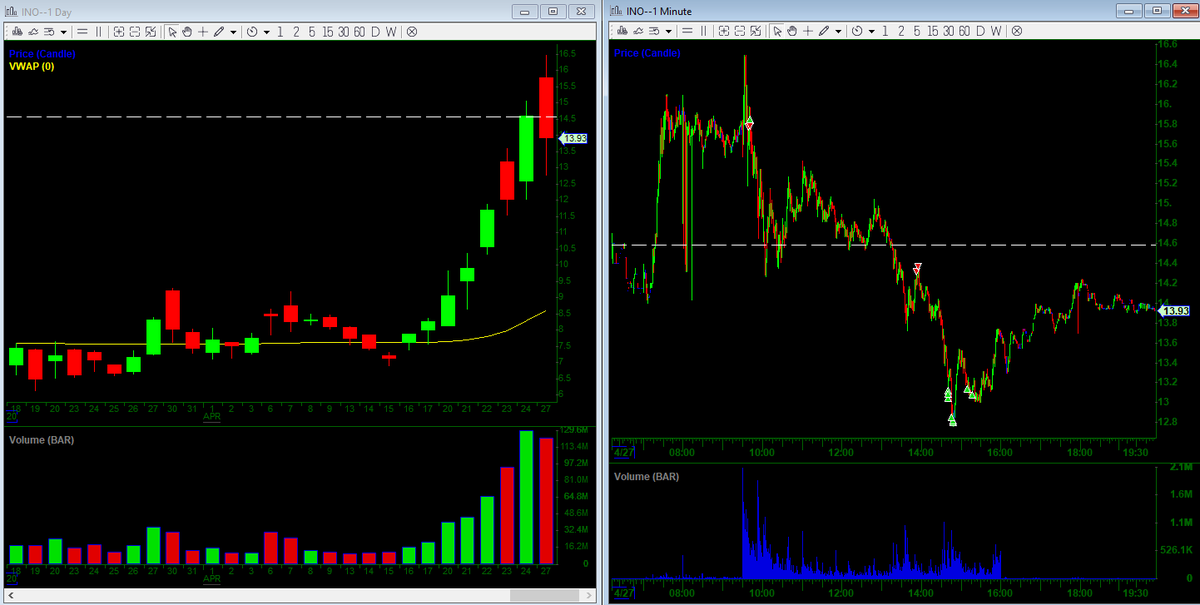Screen dimensions: 1200x605
Task: Click green buy marker at the 12.8 low
Action: pyautogui.click(x=952, y=420)
